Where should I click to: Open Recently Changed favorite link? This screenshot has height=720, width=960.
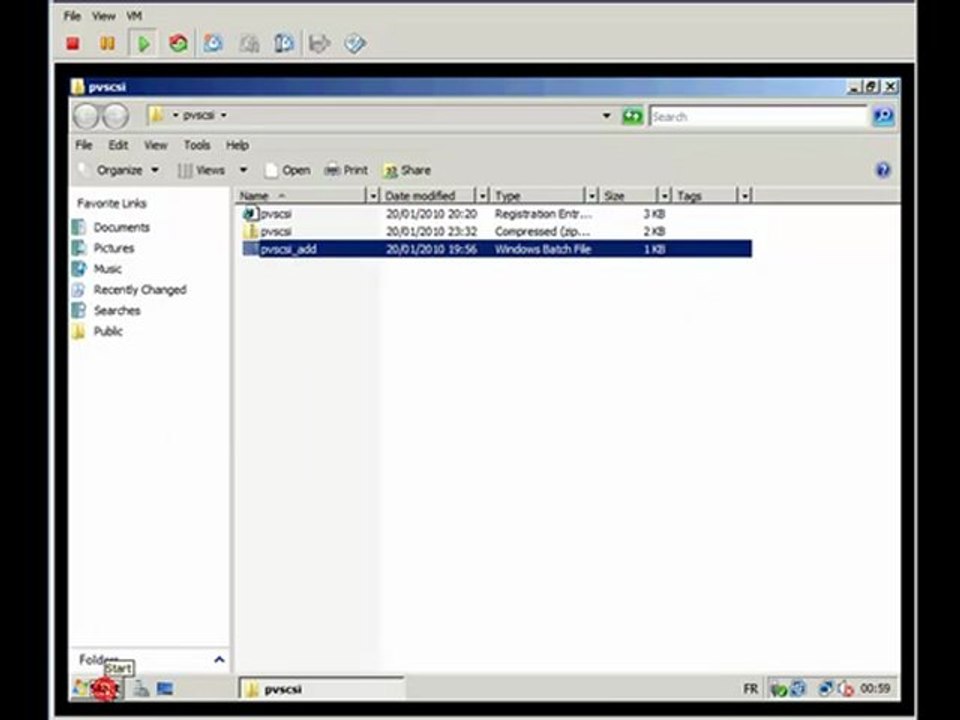point(140,290)
